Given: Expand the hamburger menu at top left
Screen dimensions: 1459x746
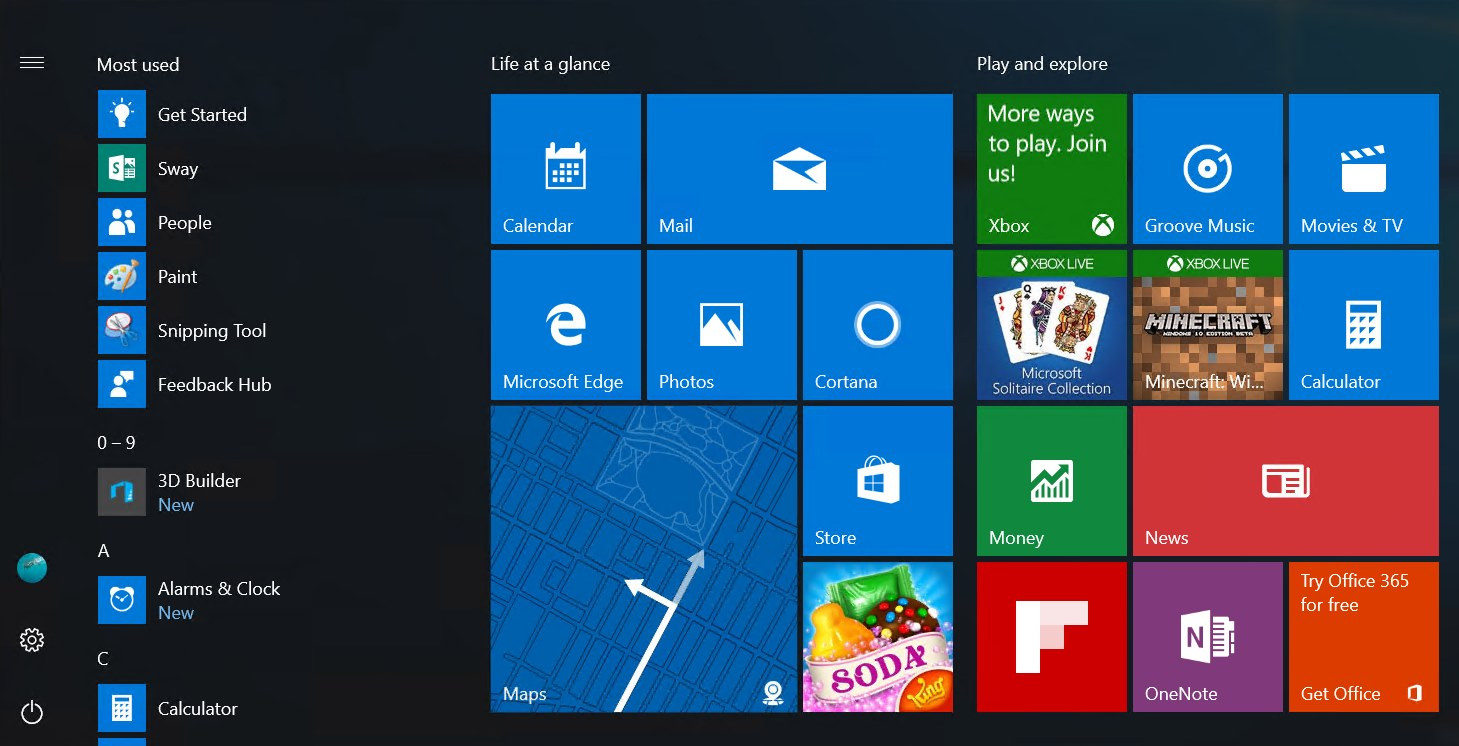Looking at the screenshot, I should [x=32, y=63].
